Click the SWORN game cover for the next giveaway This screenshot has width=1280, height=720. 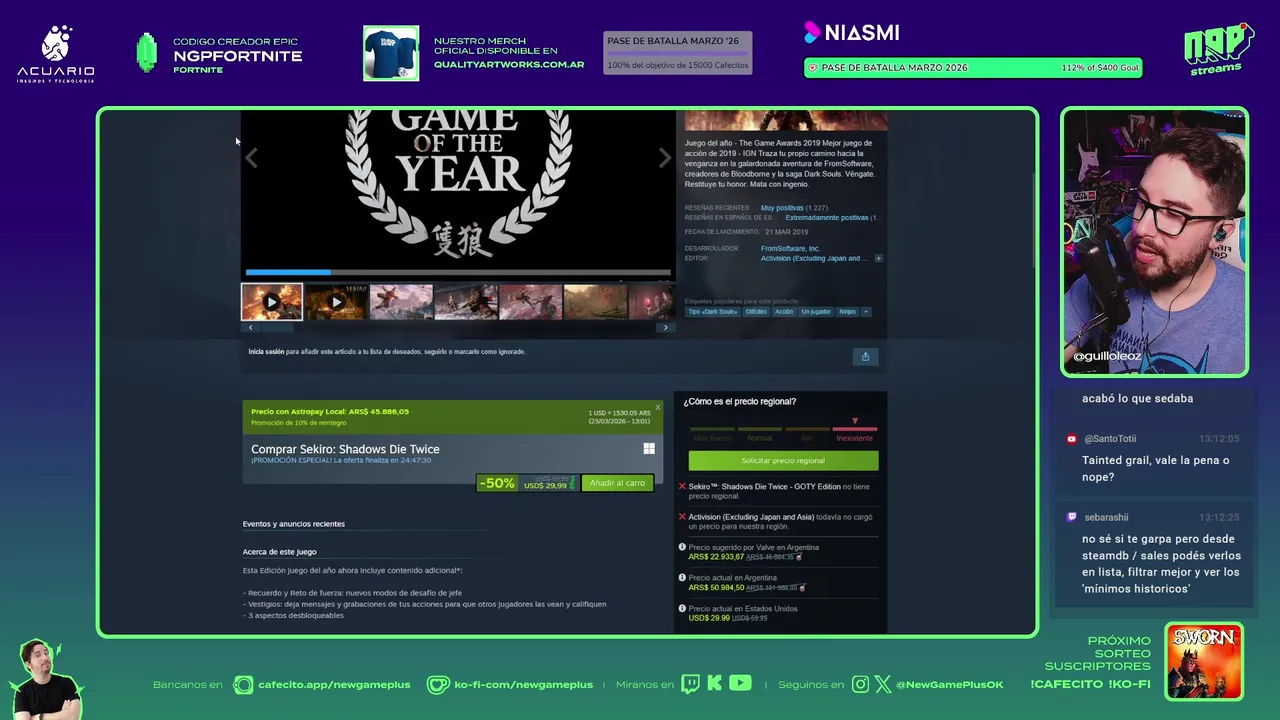[1204, 662]
